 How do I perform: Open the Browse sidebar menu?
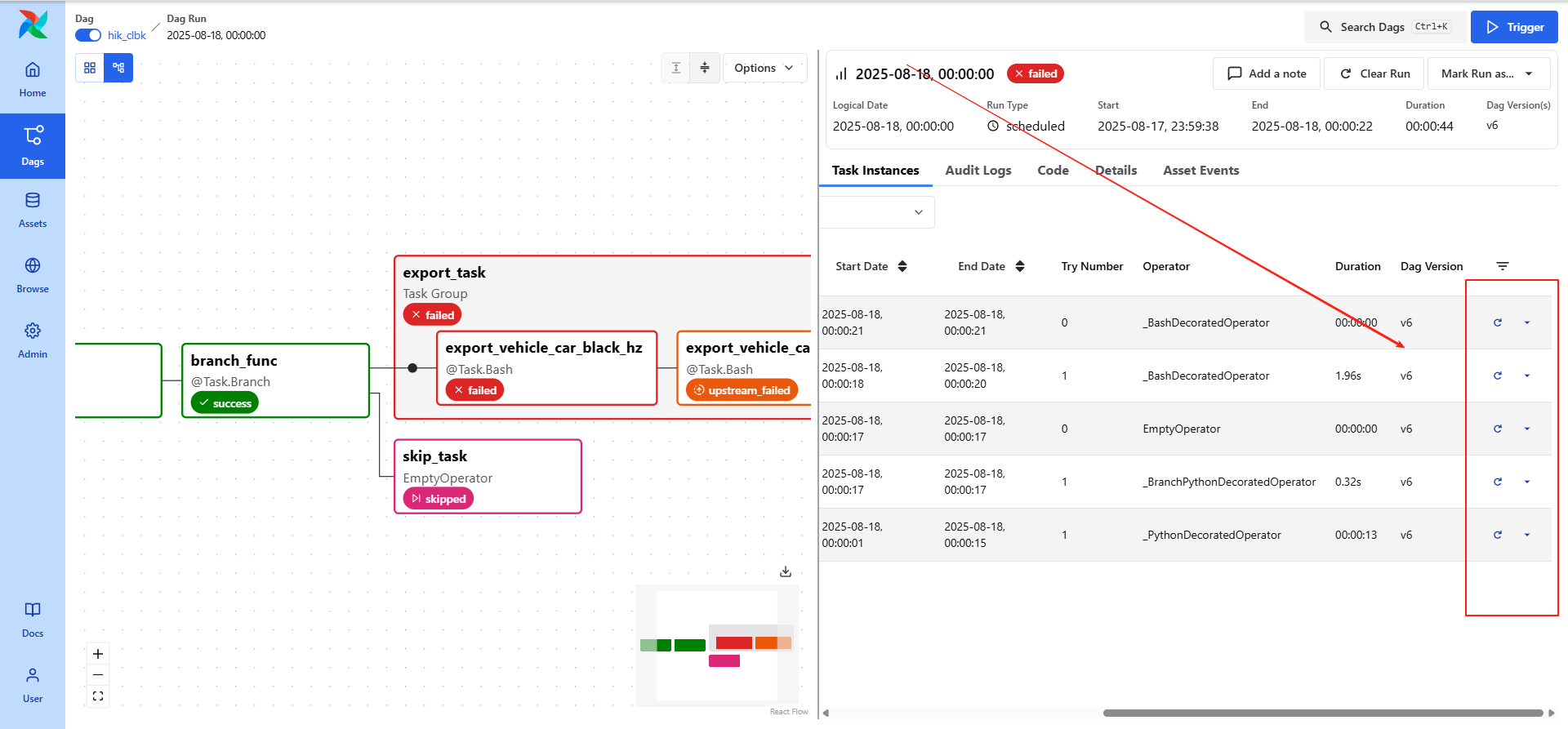coord(33,274)
